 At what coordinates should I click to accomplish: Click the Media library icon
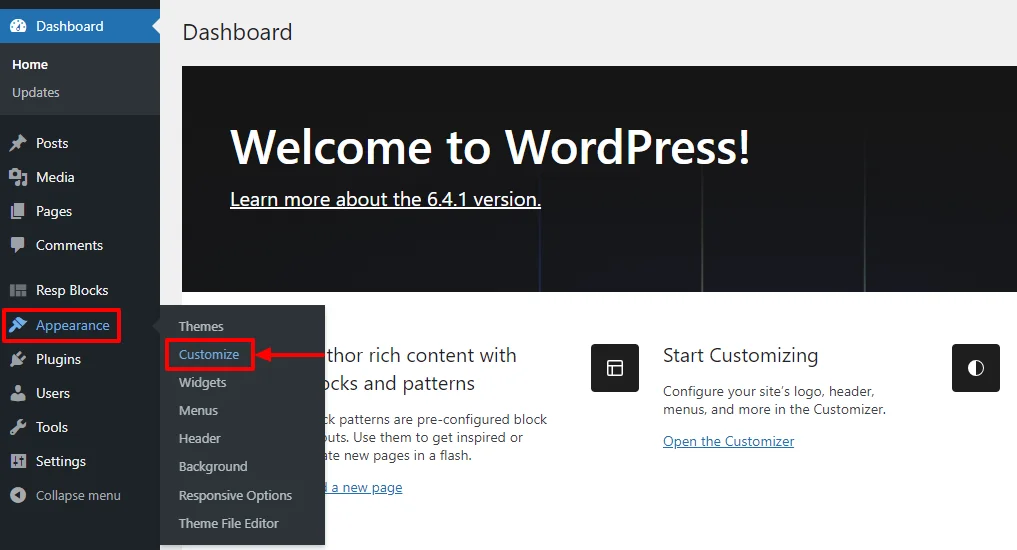pos(18,177)
